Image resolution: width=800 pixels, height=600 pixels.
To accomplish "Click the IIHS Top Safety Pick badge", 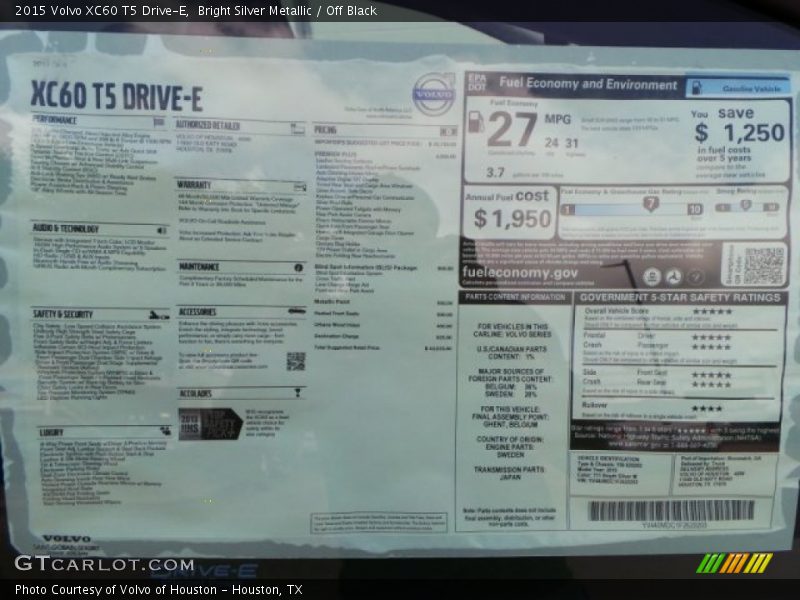I will (x=210, y=424).
